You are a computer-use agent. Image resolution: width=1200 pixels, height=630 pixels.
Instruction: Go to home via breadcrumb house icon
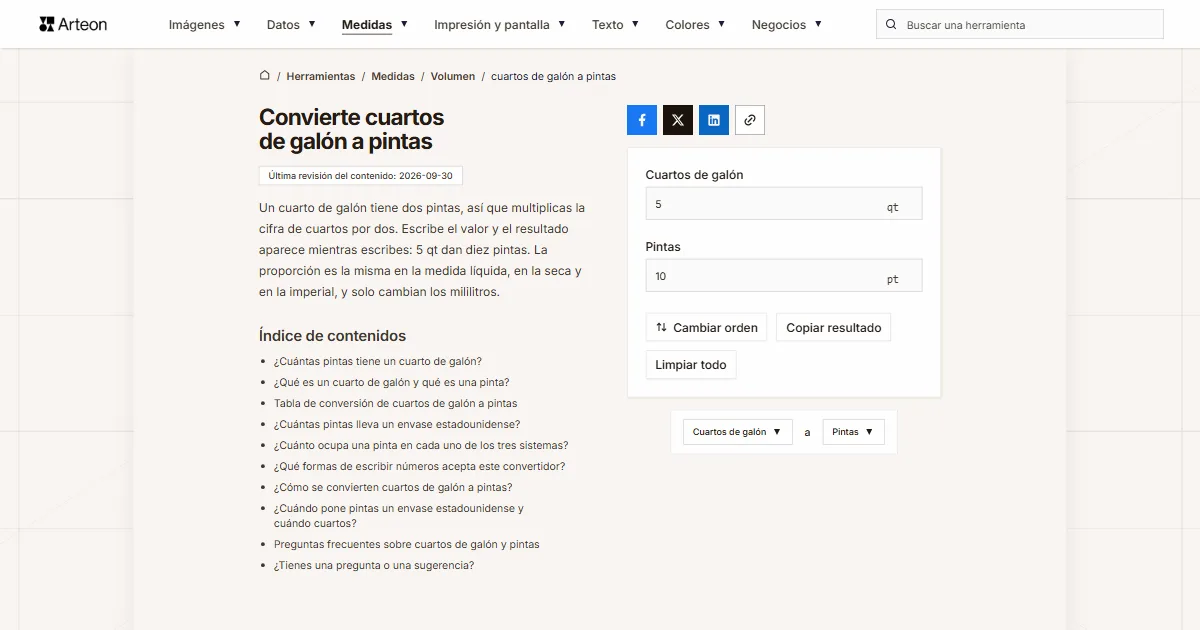[x=265, y=76]
